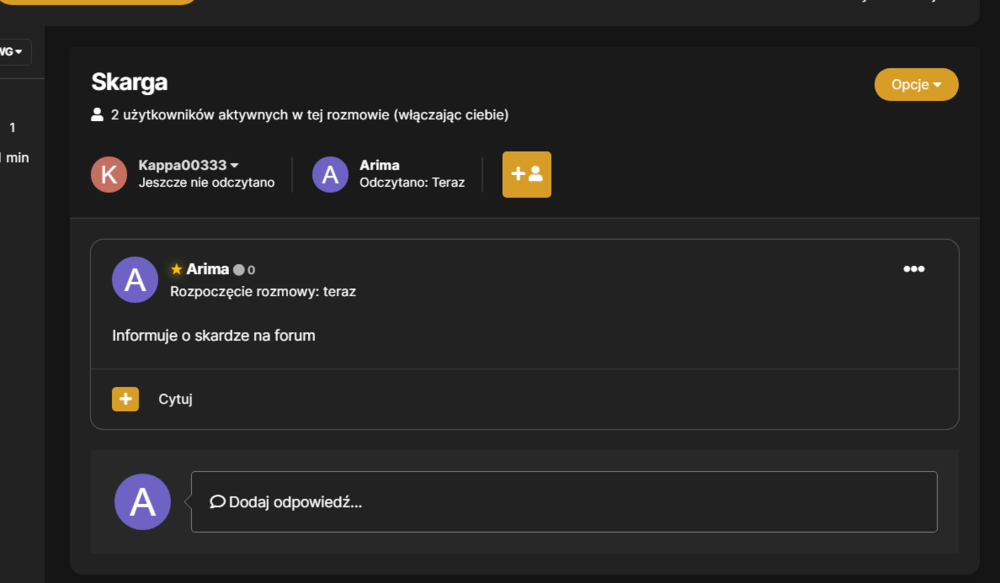1000x583 pixels.
Task: Click Arima's avatar in the message post
Action: (x=135, y=279)
